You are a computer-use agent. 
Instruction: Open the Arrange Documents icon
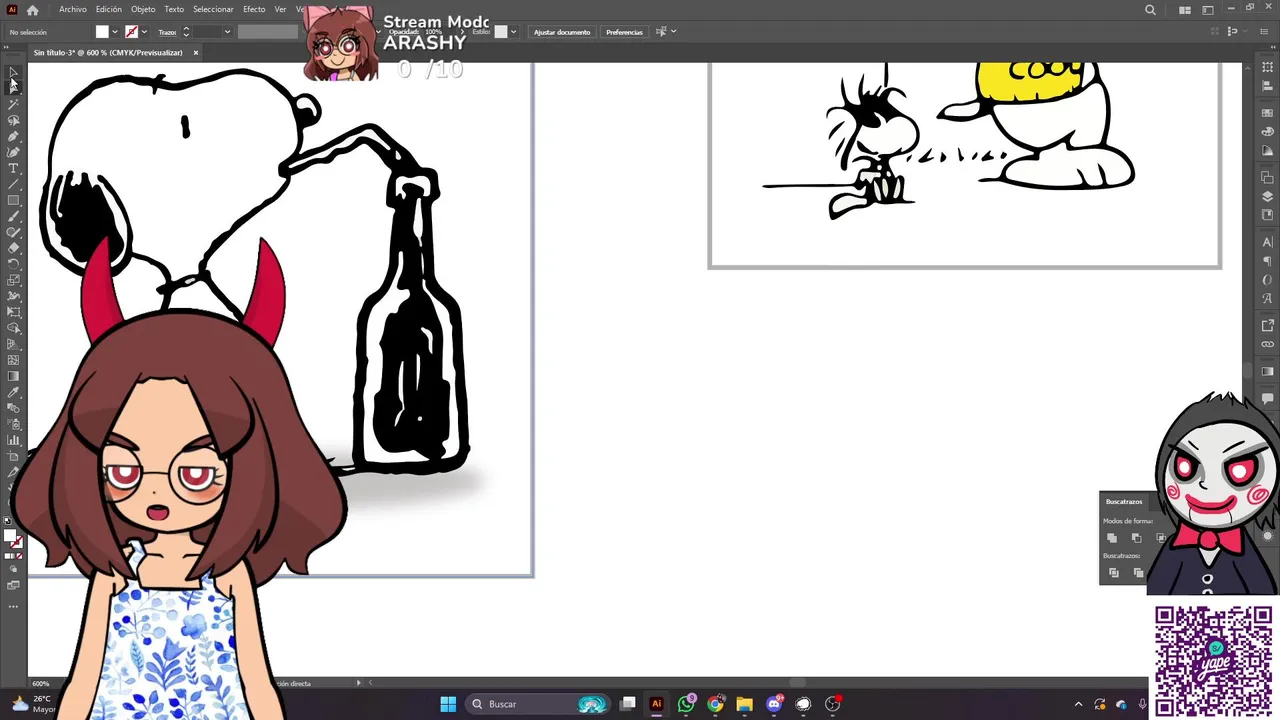tap(1185, 10)
